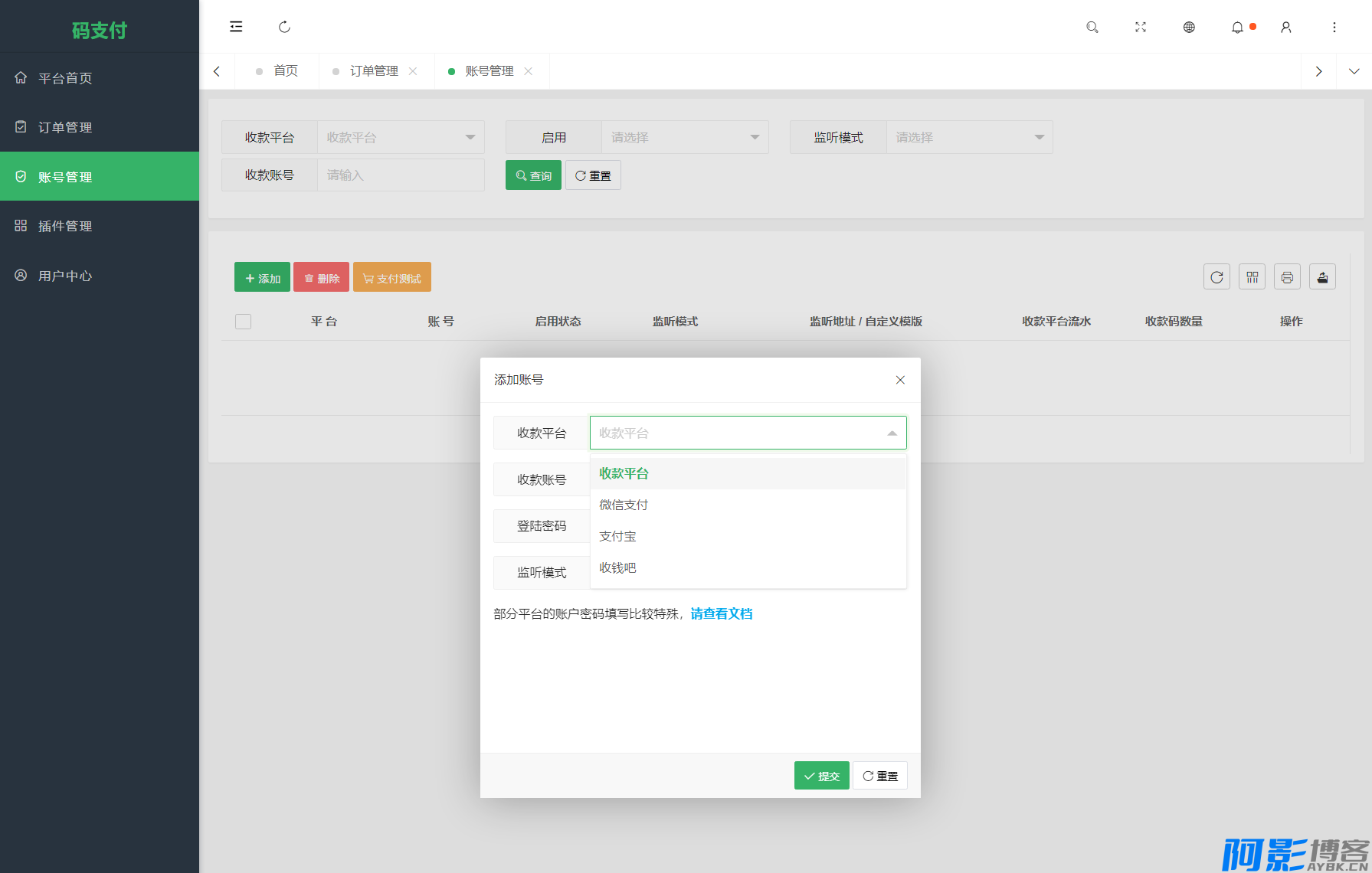This screenshot has height=873, width=1372.
Task: Click the page refresh icon in header
Action: [x=284, y=27]
